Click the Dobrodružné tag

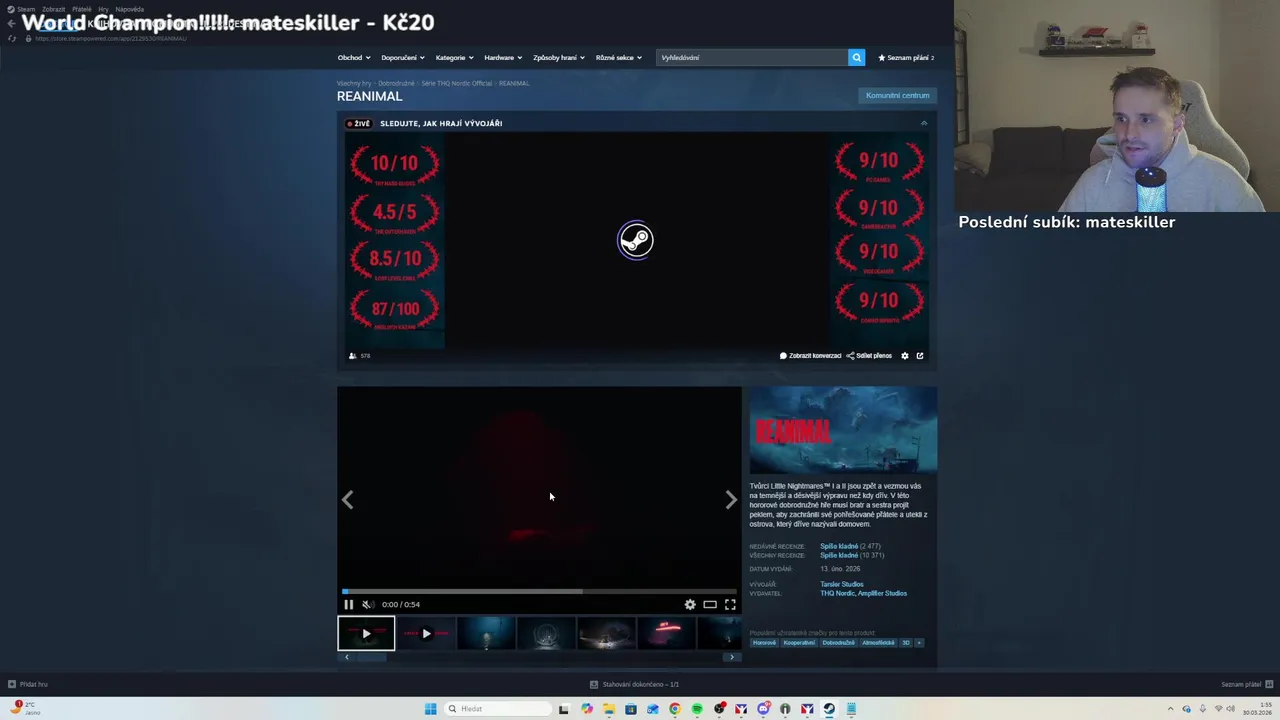(838, 643)
